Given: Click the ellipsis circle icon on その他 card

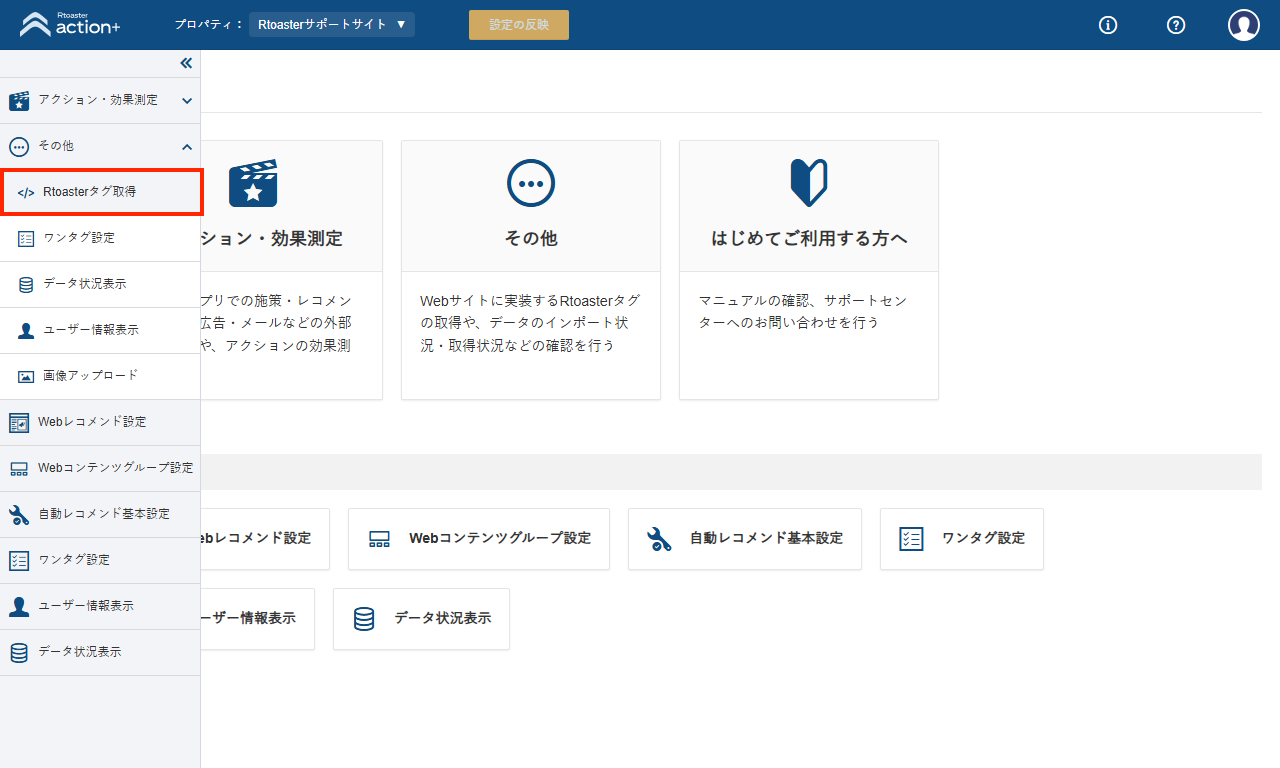Looking at the screenshot, I should click(x=531, y=183).
